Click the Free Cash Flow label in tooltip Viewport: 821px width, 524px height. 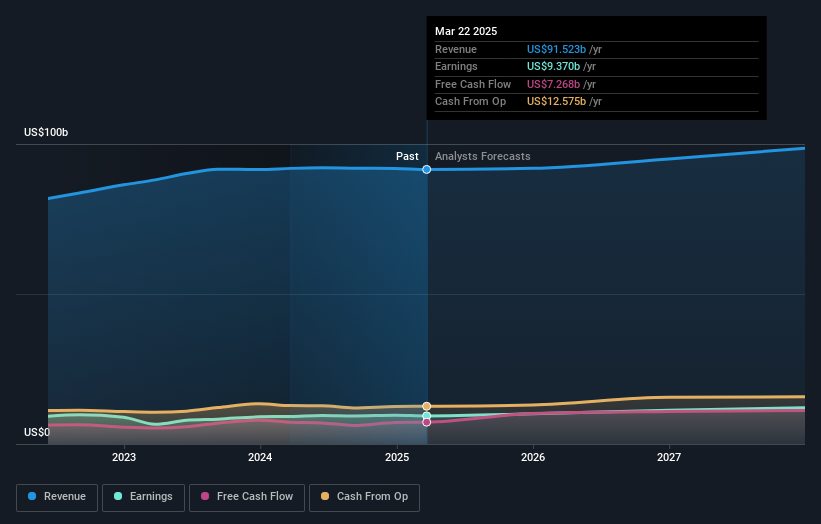tap(473, 84)
